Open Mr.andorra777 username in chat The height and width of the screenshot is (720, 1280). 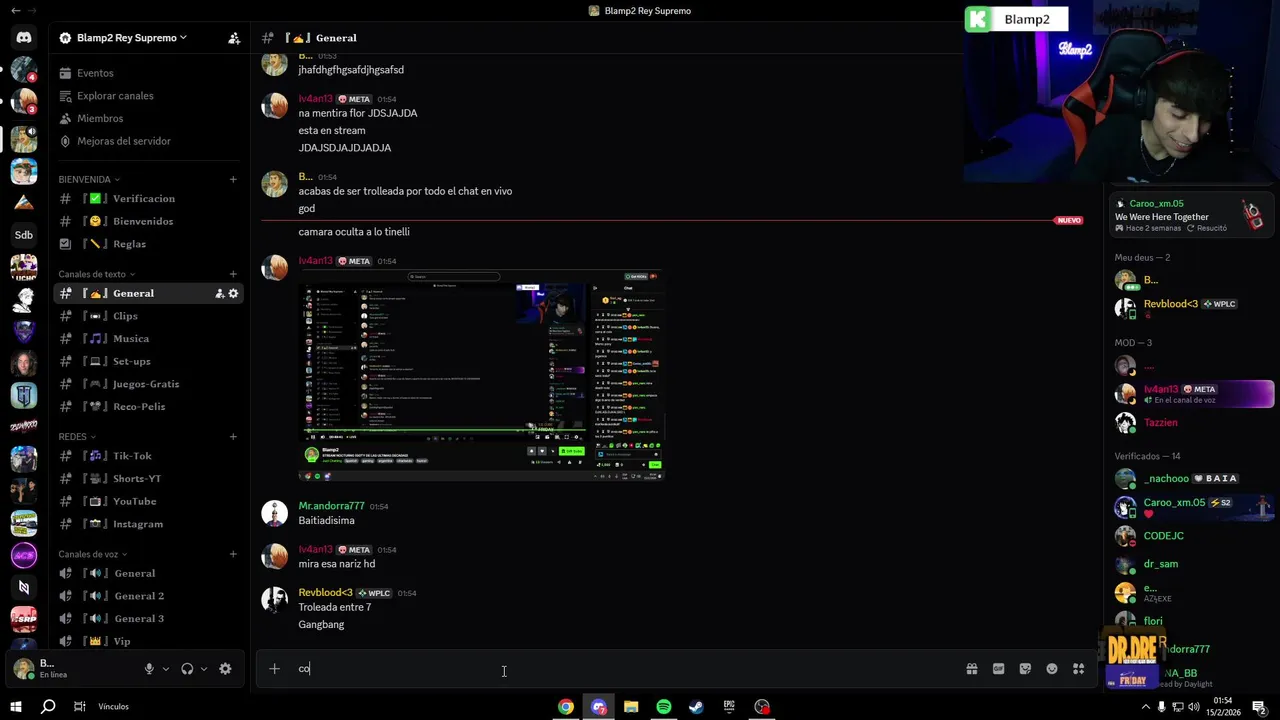click(331, 506)
